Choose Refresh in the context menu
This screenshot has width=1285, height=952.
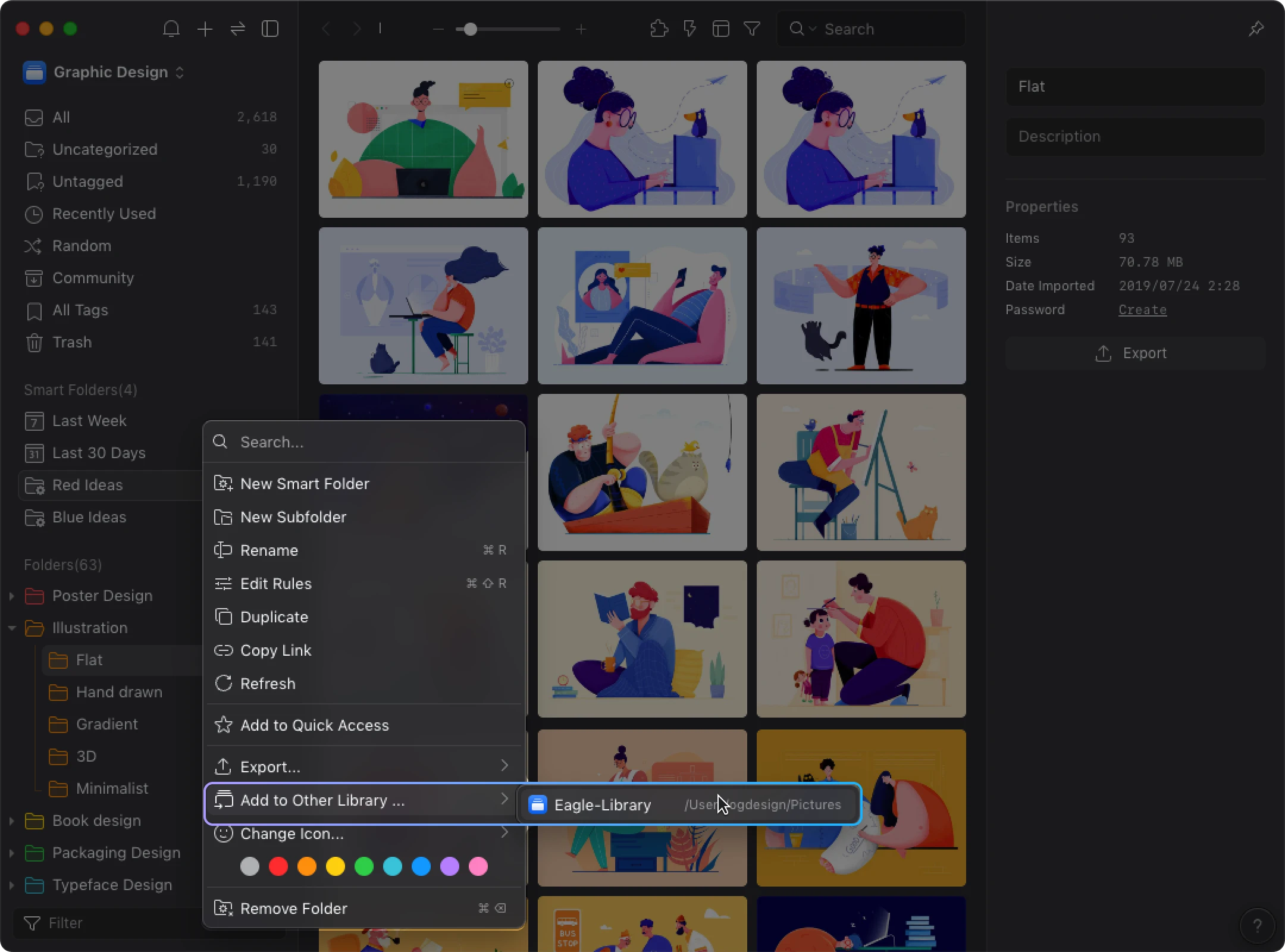[x=364, y=684]
